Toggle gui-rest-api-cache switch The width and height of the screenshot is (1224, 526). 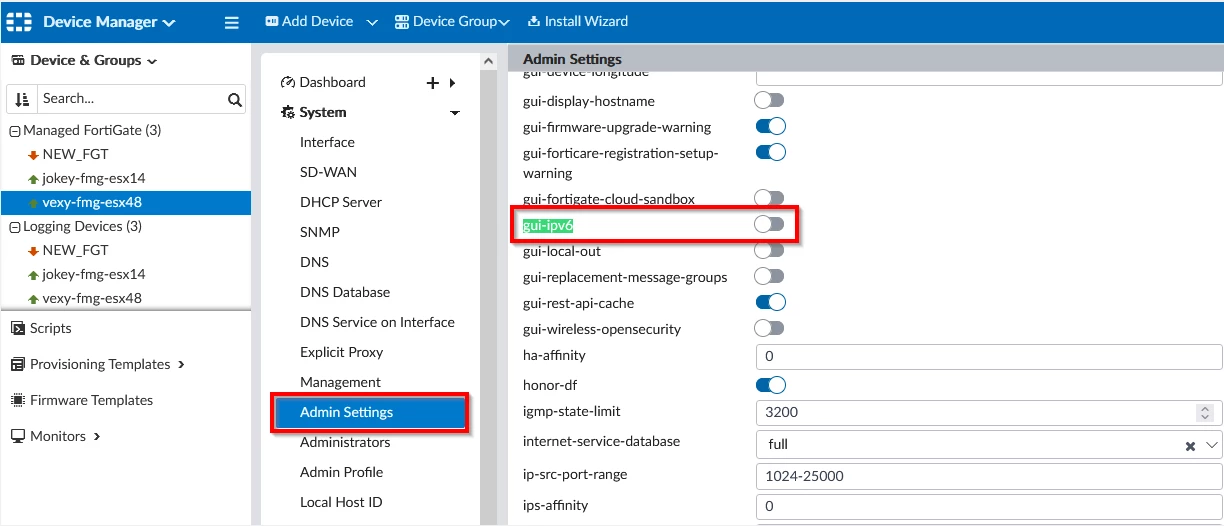[770, 303]
